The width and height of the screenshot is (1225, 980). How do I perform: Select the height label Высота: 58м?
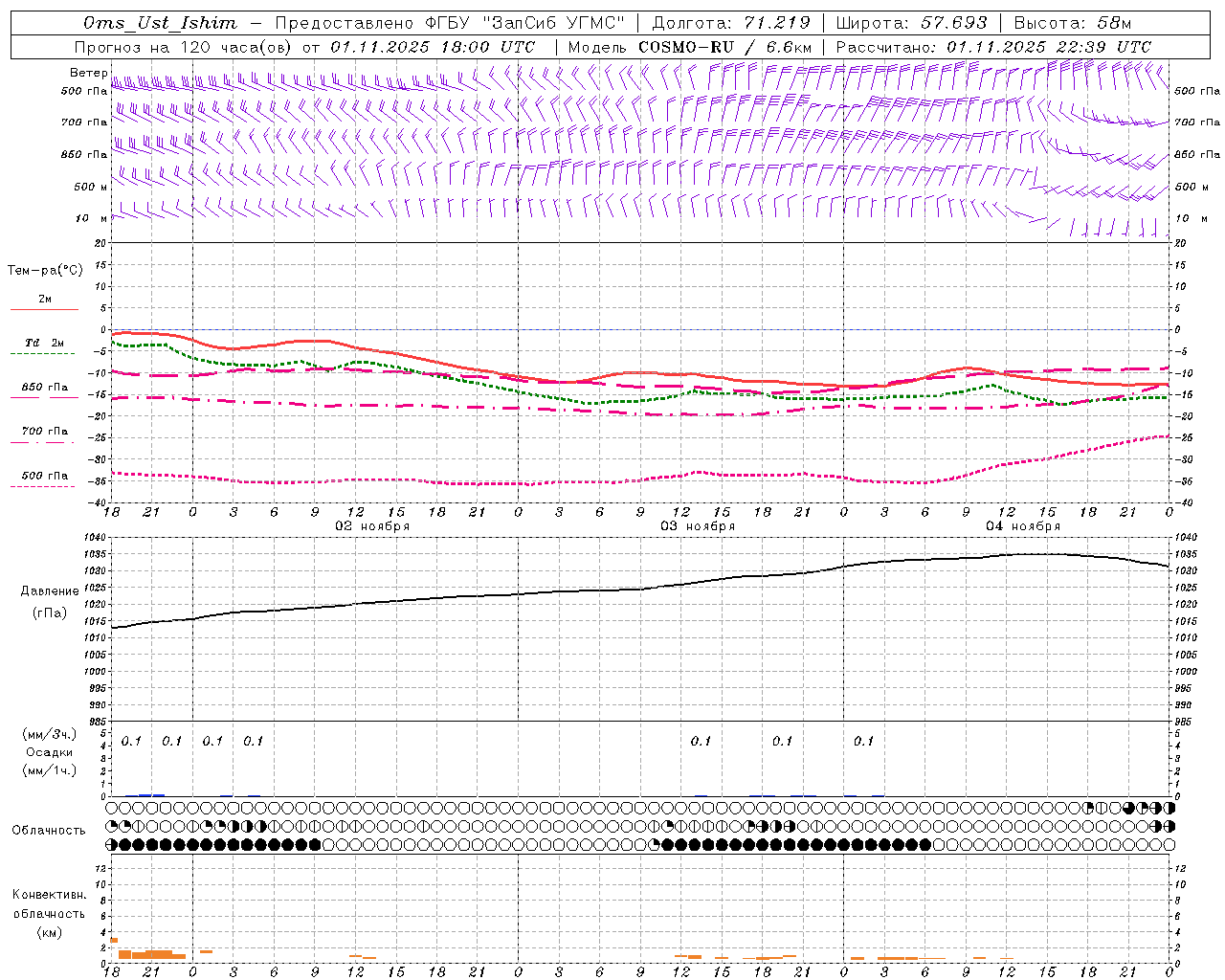tap(1072, 23)
